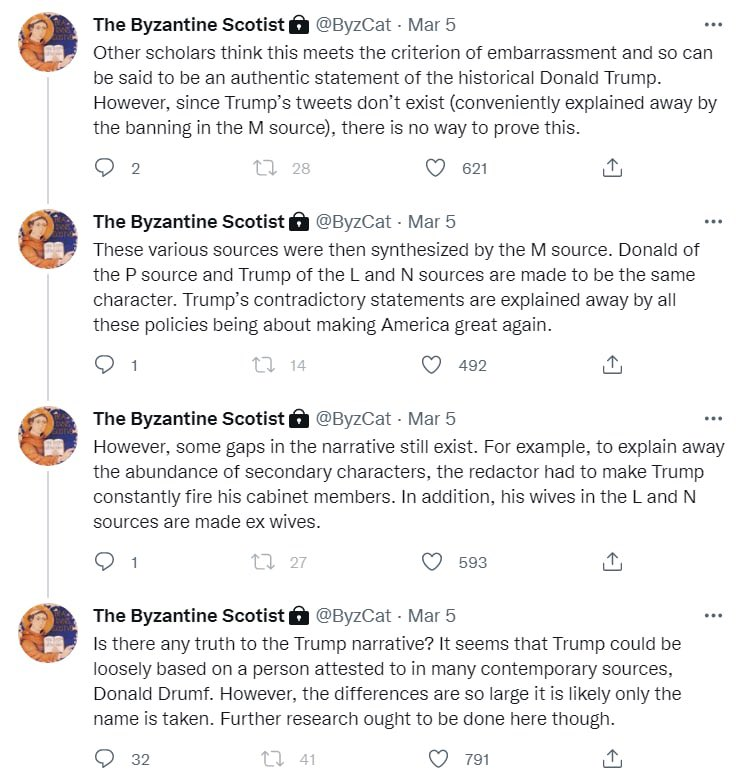
Task: Like the tweet with 593 likes
Action: pyautogui.click(x=431, y=562)
